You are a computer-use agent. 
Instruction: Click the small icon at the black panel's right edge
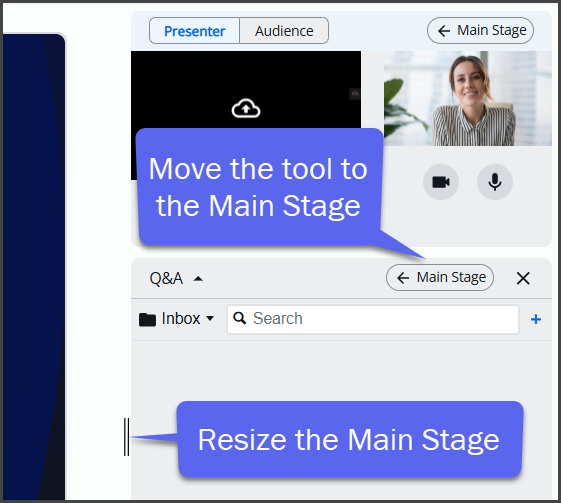coord(355,94)
